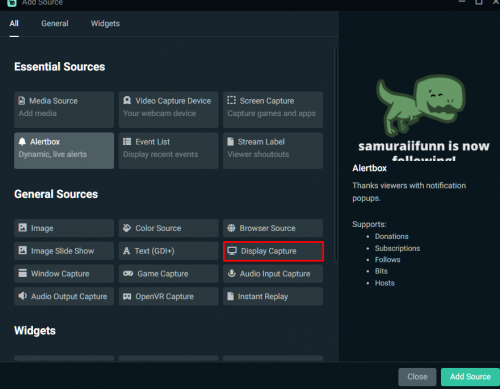The image size is (500, 389).
Task: Click the Hosts bullet item
Action: 385,283
